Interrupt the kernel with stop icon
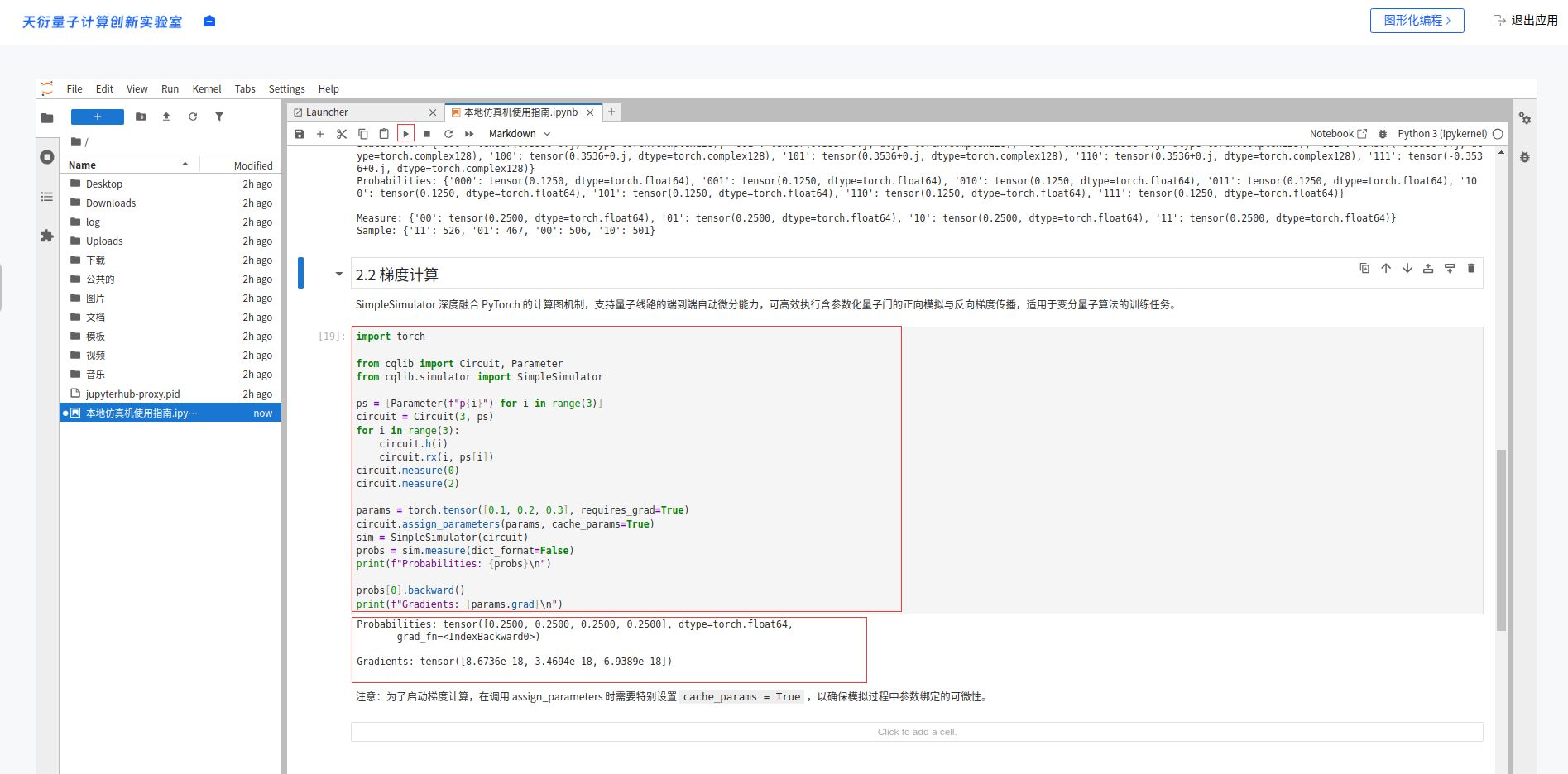The image size is (1568, 774). pyautogui.click(x=427, y=134)
